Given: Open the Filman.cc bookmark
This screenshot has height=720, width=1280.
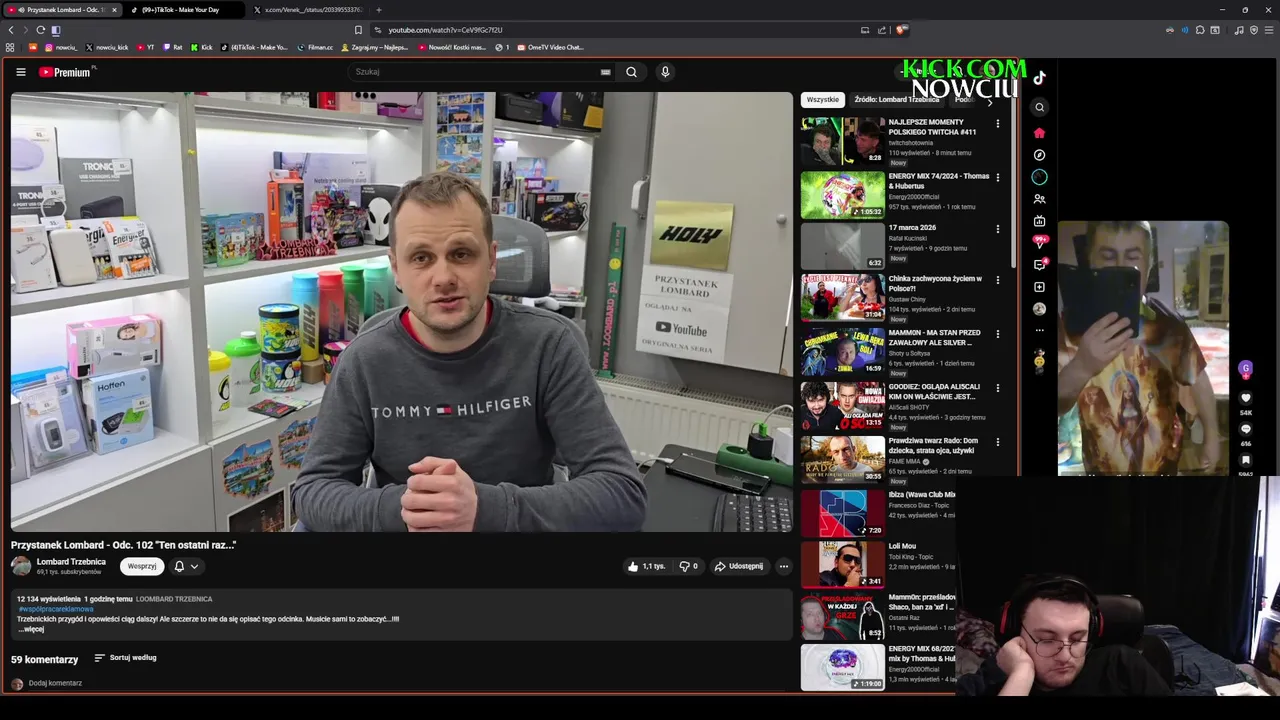Looking at the screenshot, I should coord(315,47).
